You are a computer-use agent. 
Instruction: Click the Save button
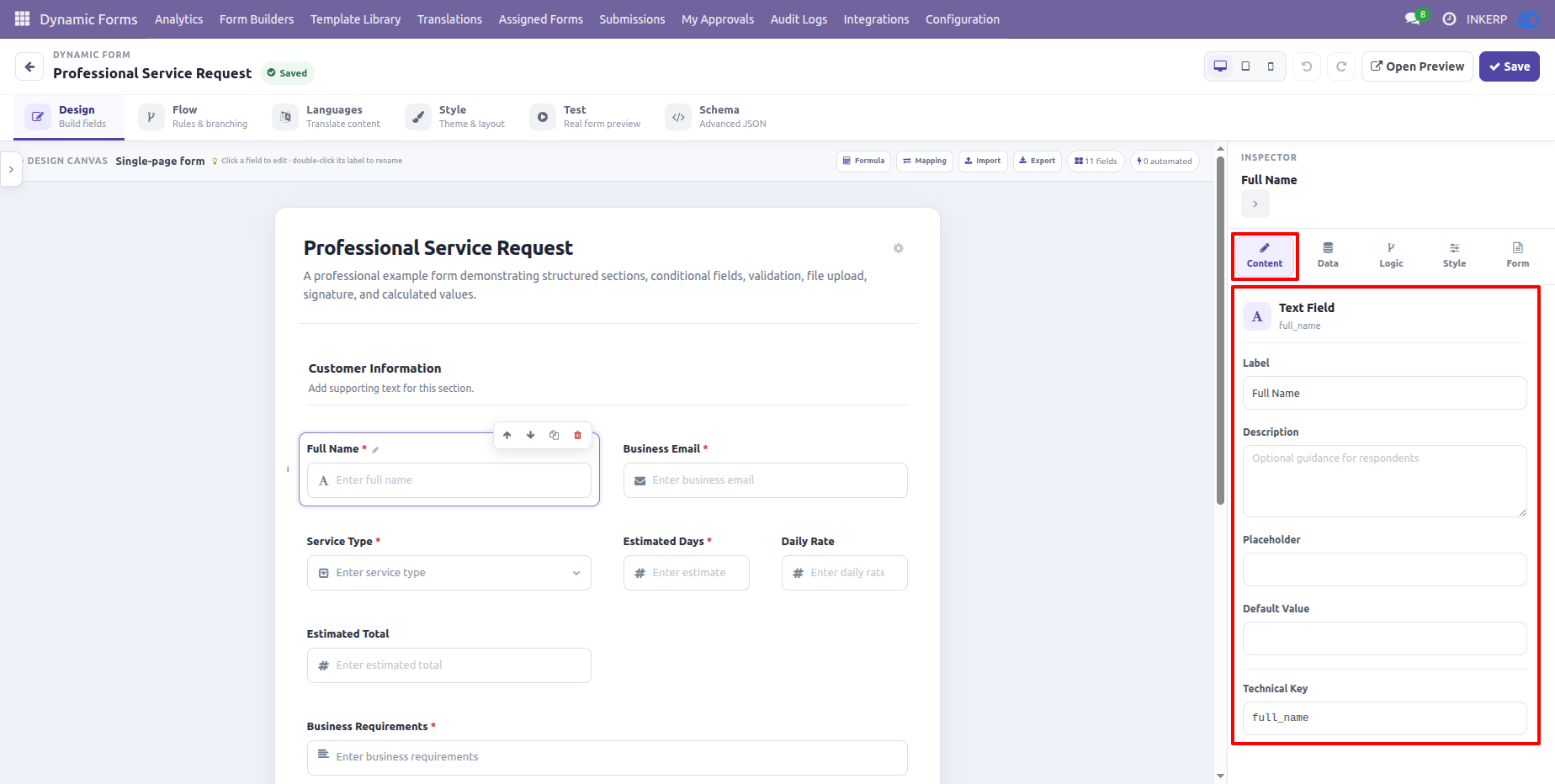tap(1510, 66)
